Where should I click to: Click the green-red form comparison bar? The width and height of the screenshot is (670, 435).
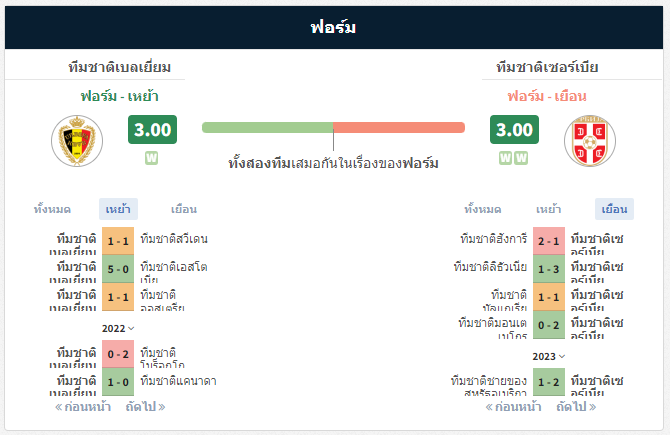point(333,127)
